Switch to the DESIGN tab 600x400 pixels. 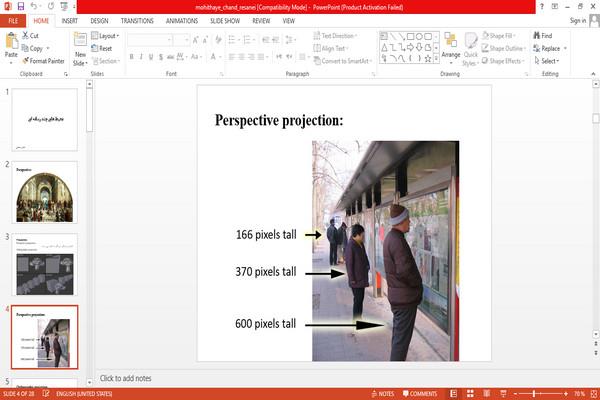(x=99, y=21)
